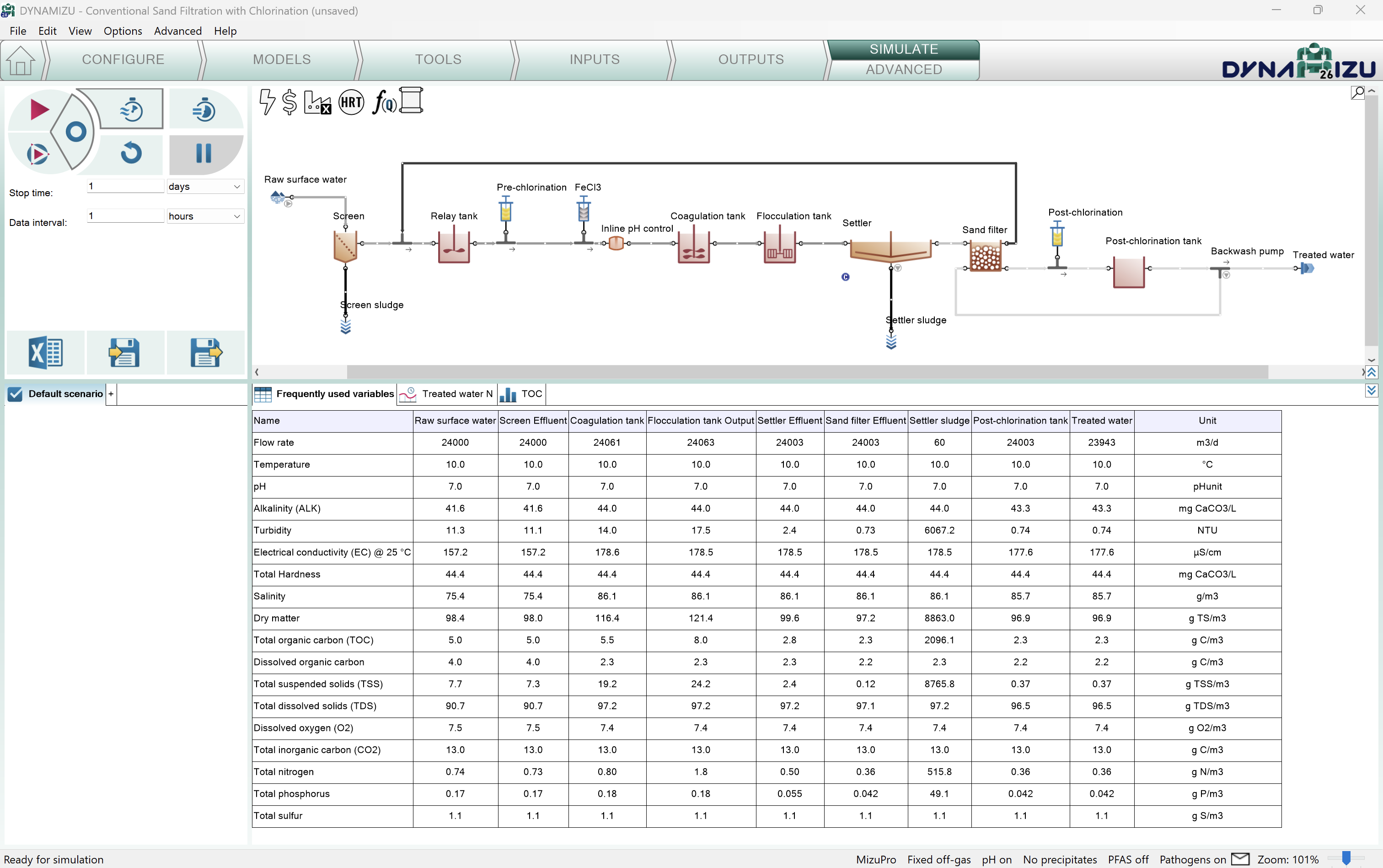This screenshot has height=868, width=1383.
Task: Open the cost dollar sign tool
Action: click(290, 103)
